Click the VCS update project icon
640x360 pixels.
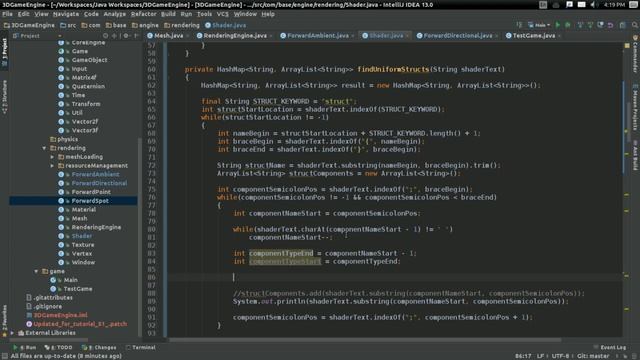[x=580, y=25]
